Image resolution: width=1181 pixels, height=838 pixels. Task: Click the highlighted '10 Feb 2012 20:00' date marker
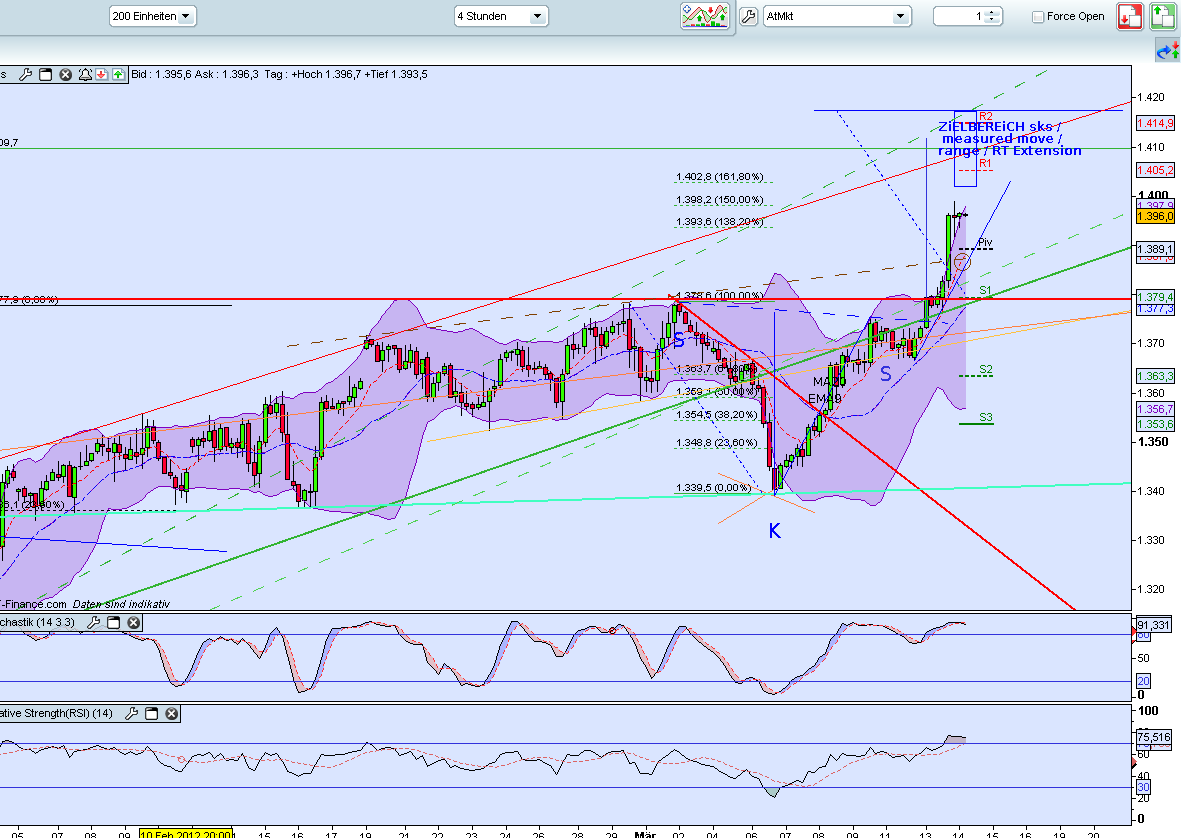[x=186, y=833]
